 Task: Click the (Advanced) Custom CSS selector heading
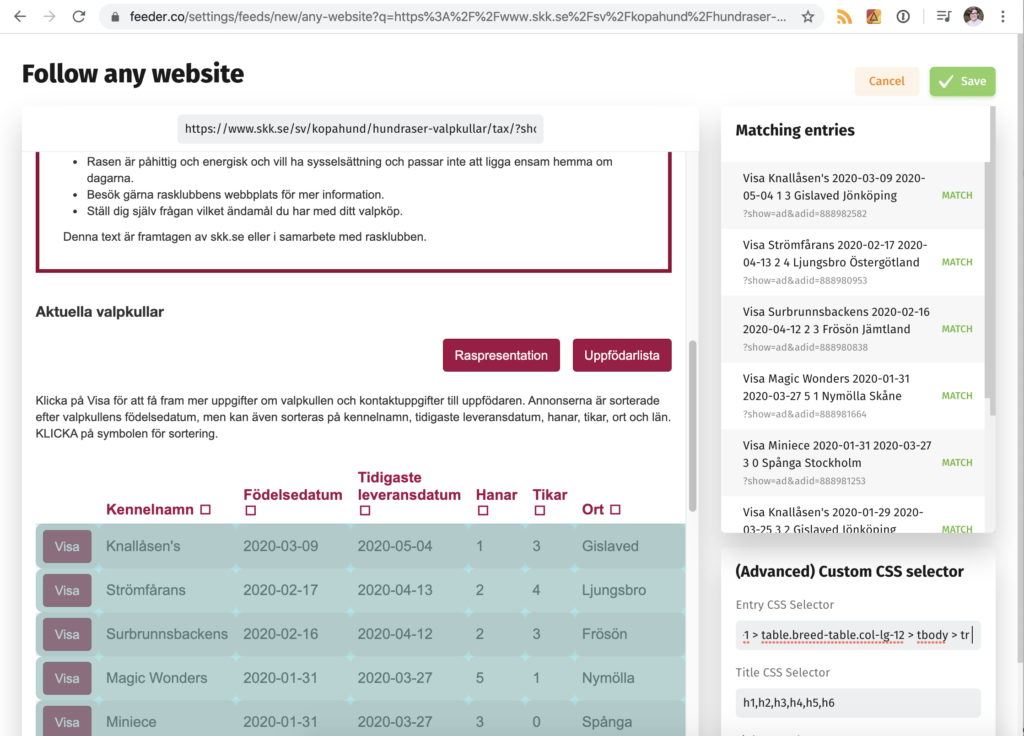pyautogui.click(x=849, y=571)
